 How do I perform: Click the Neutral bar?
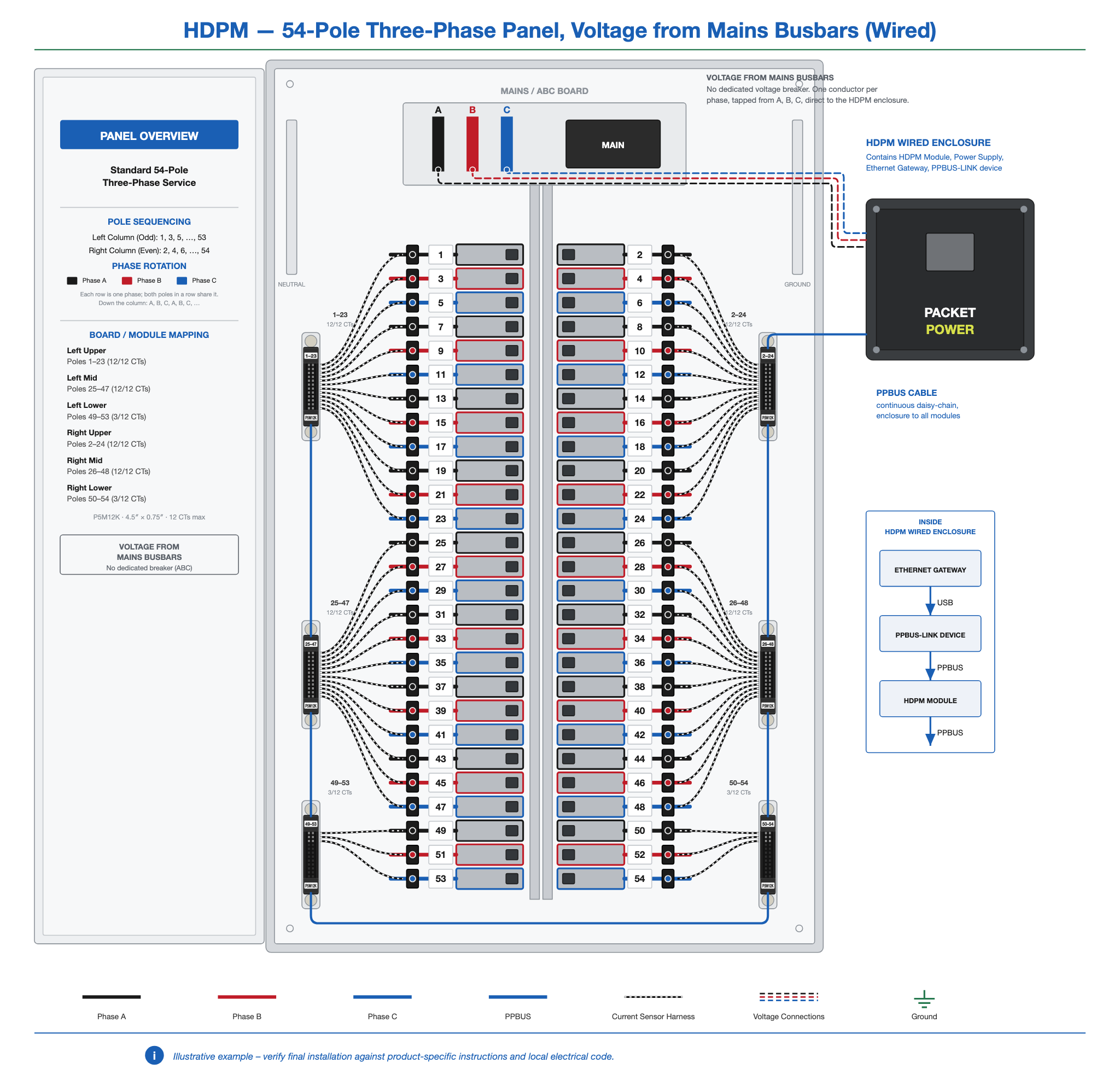pos(291,197)
